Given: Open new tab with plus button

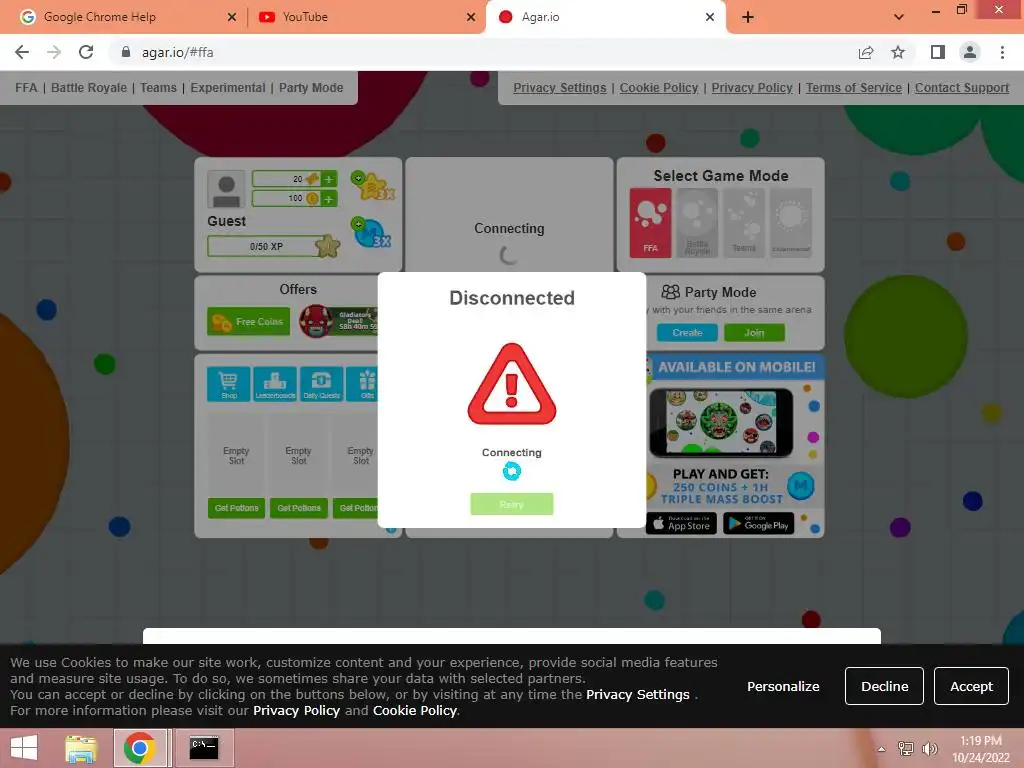Looking at the screenshot, I should pyautogui.click(x=748, y=17).
